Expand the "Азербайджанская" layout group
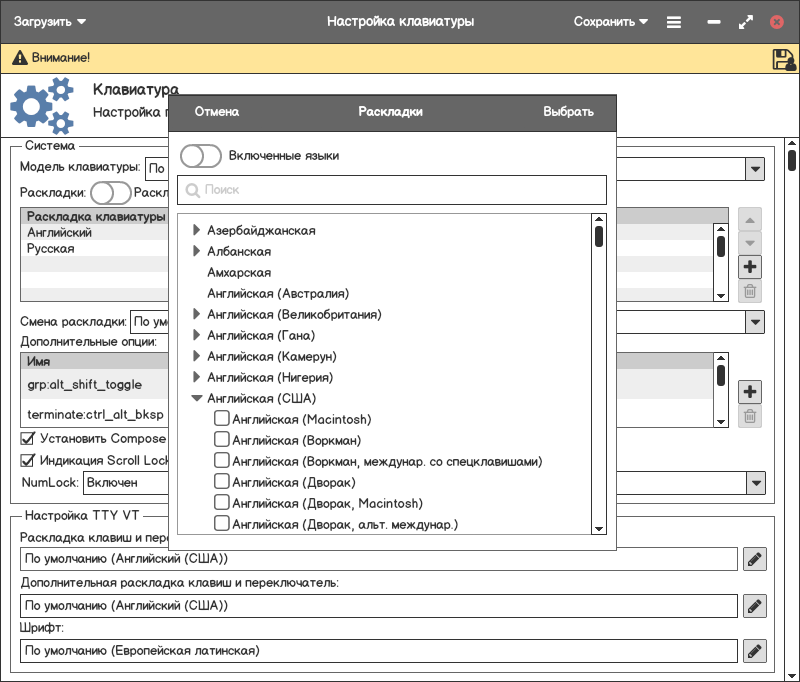This screenshot has width=800, height=682. click(x=197, y=231)
